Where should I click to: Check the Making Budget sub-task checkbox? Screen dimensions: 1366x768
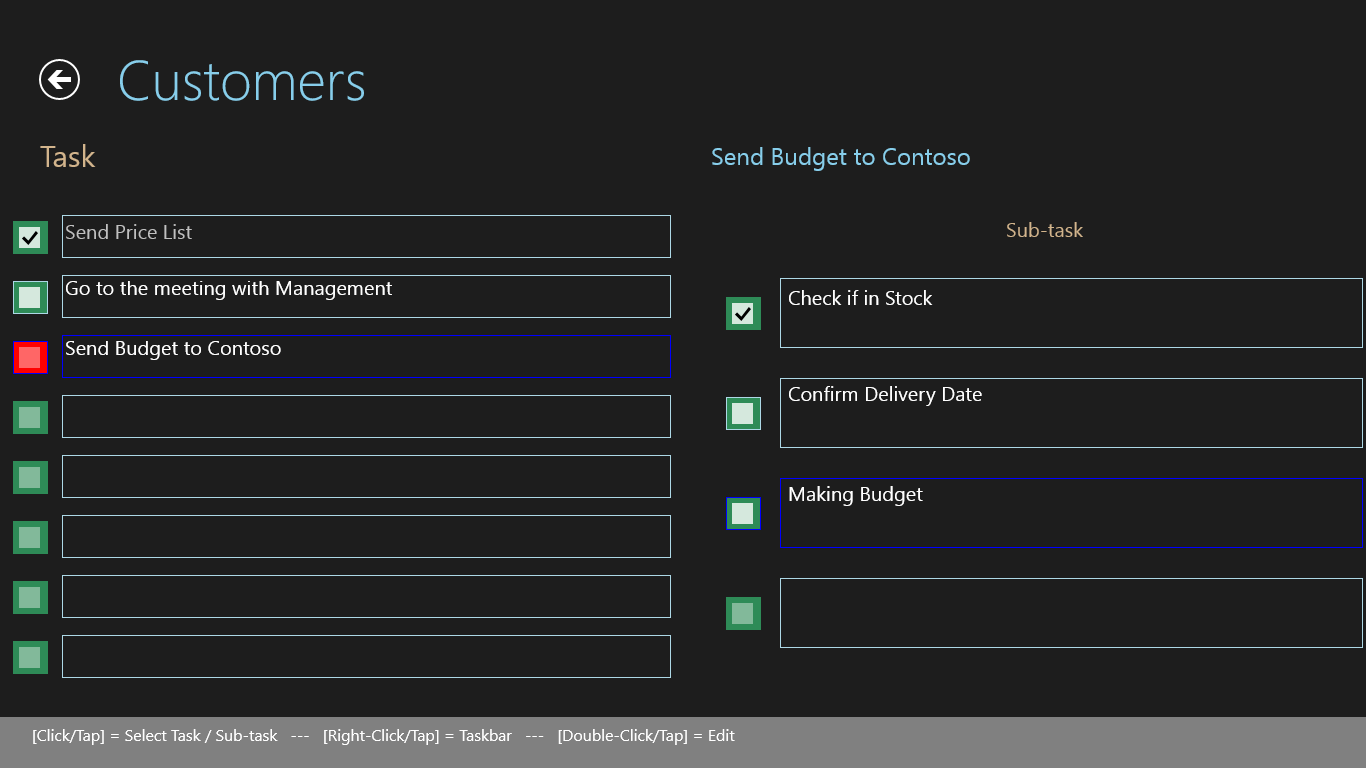tap(743, 514)
